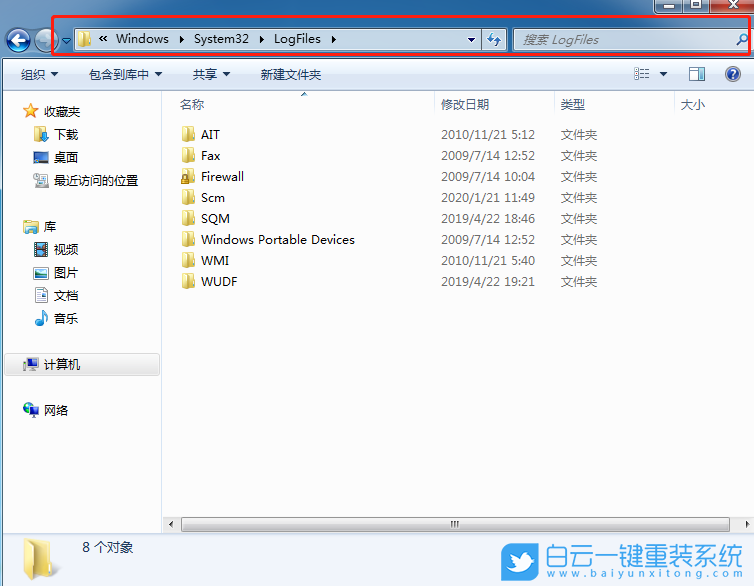Click the Windows Portable Devices folder icon

pyautogui.click(x=188, y=239)
